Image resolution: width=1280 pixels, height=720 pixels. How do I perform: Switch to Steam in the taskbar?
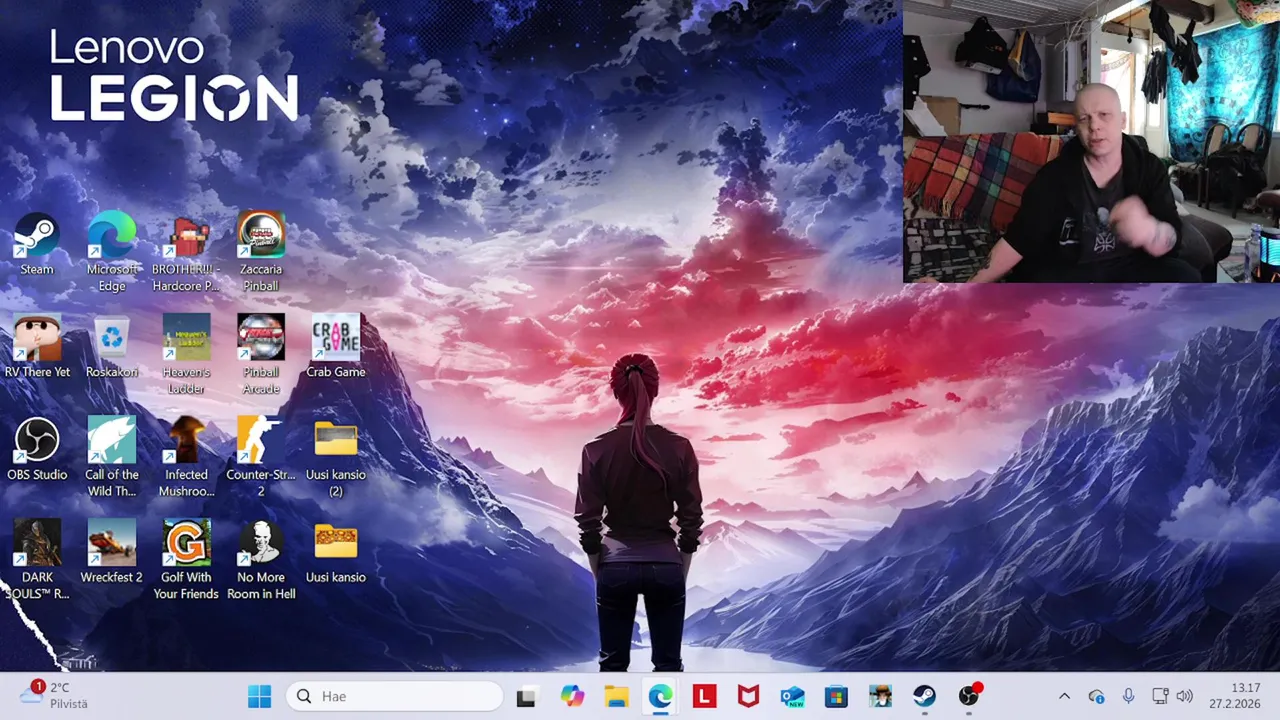(924, 696)
